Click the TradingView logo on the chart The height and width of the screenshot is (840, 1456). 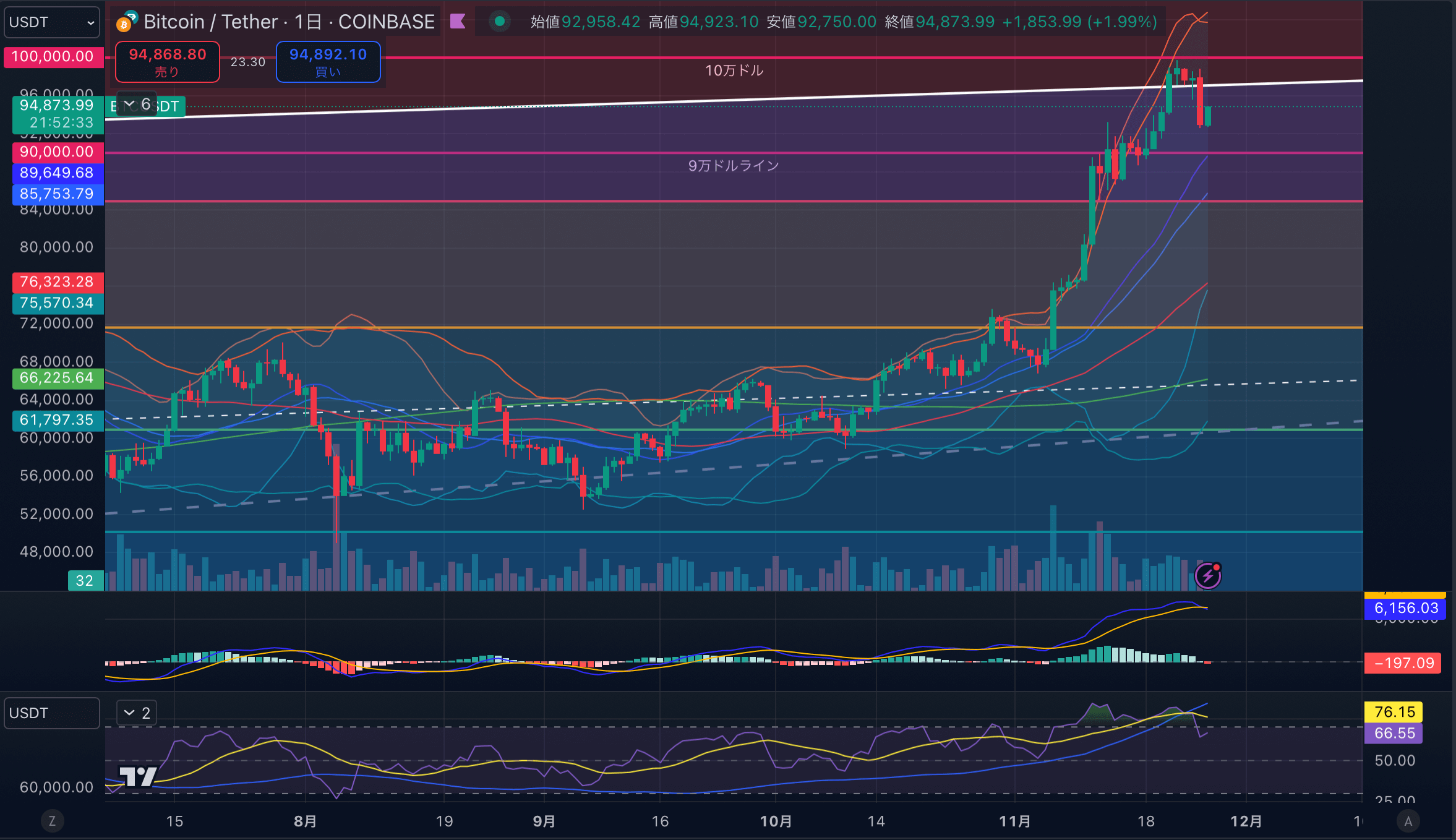pos(137,776)
